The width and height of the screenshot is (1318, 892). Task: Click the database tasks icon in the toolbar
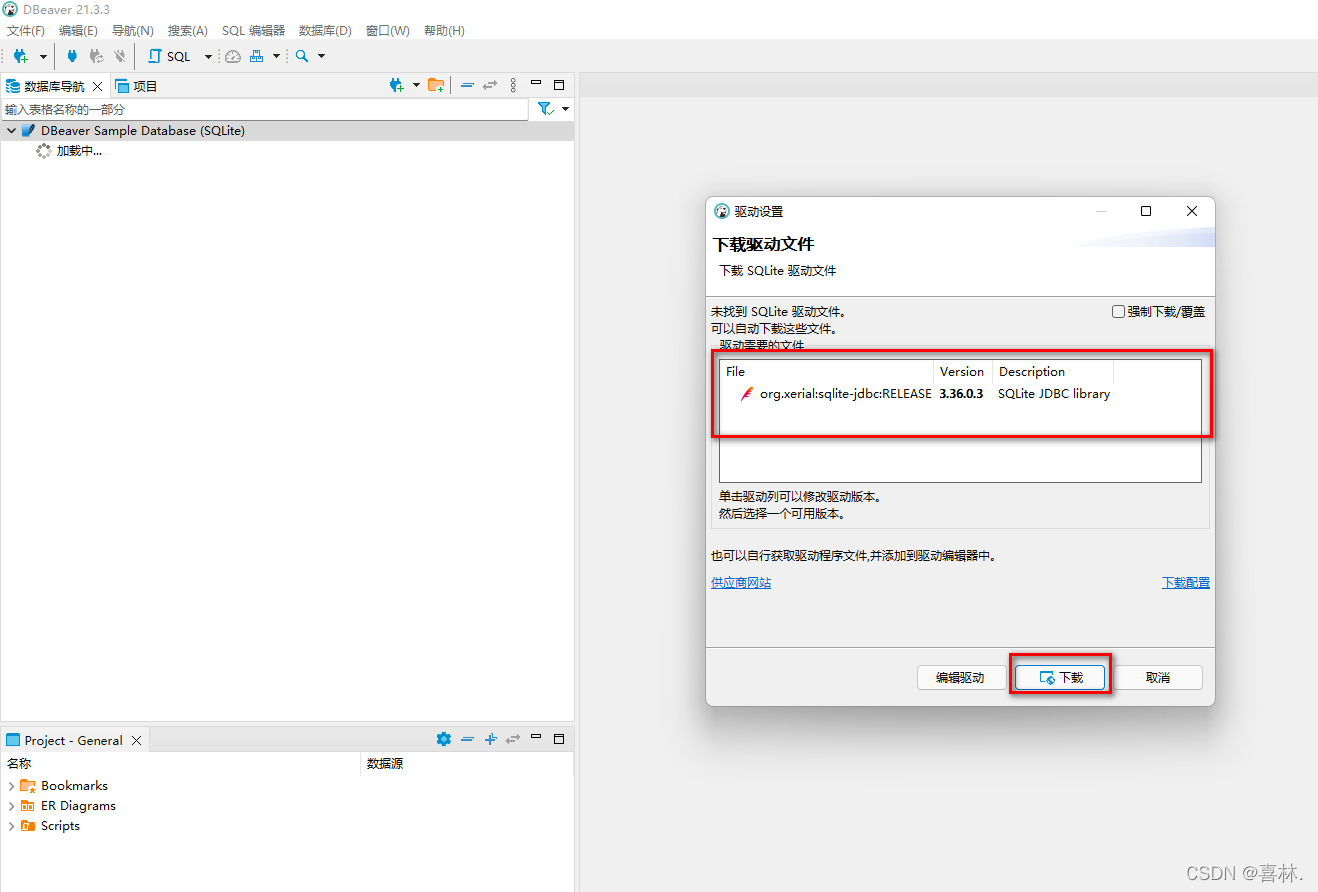coord(257,56)
